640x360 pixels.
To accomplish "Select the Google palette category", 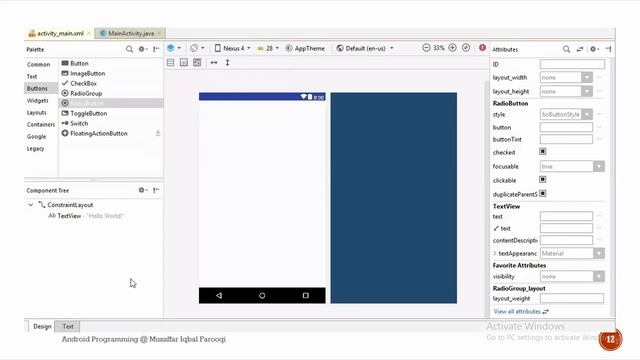I will (36, 136).
